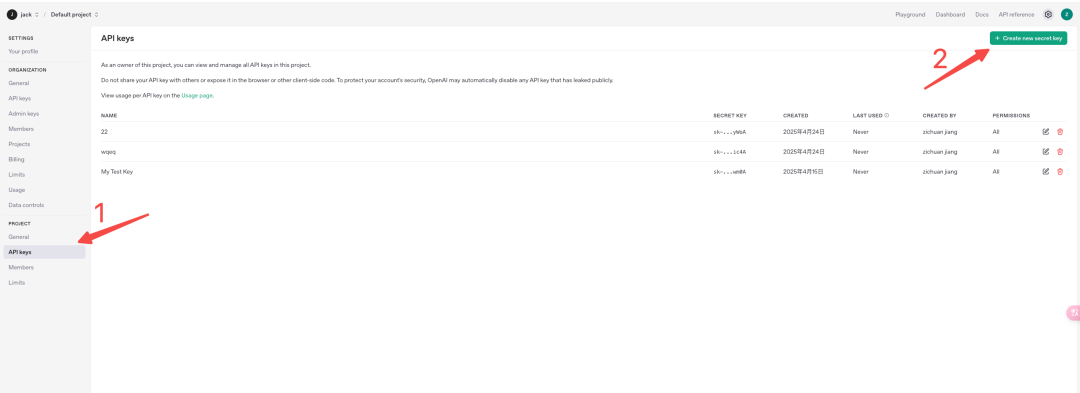Click the API keys page heading
This screenshot has height=393, width=1080.
click(x=117, y=39)
